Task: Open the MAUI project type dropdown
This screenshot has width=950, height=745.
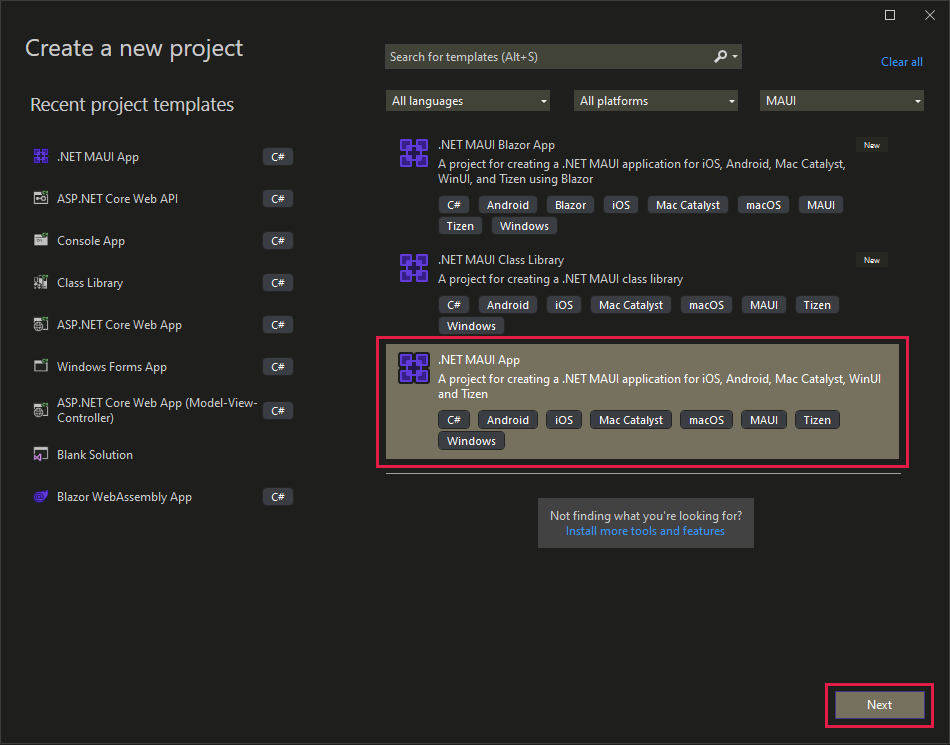Action: (842, 101)
